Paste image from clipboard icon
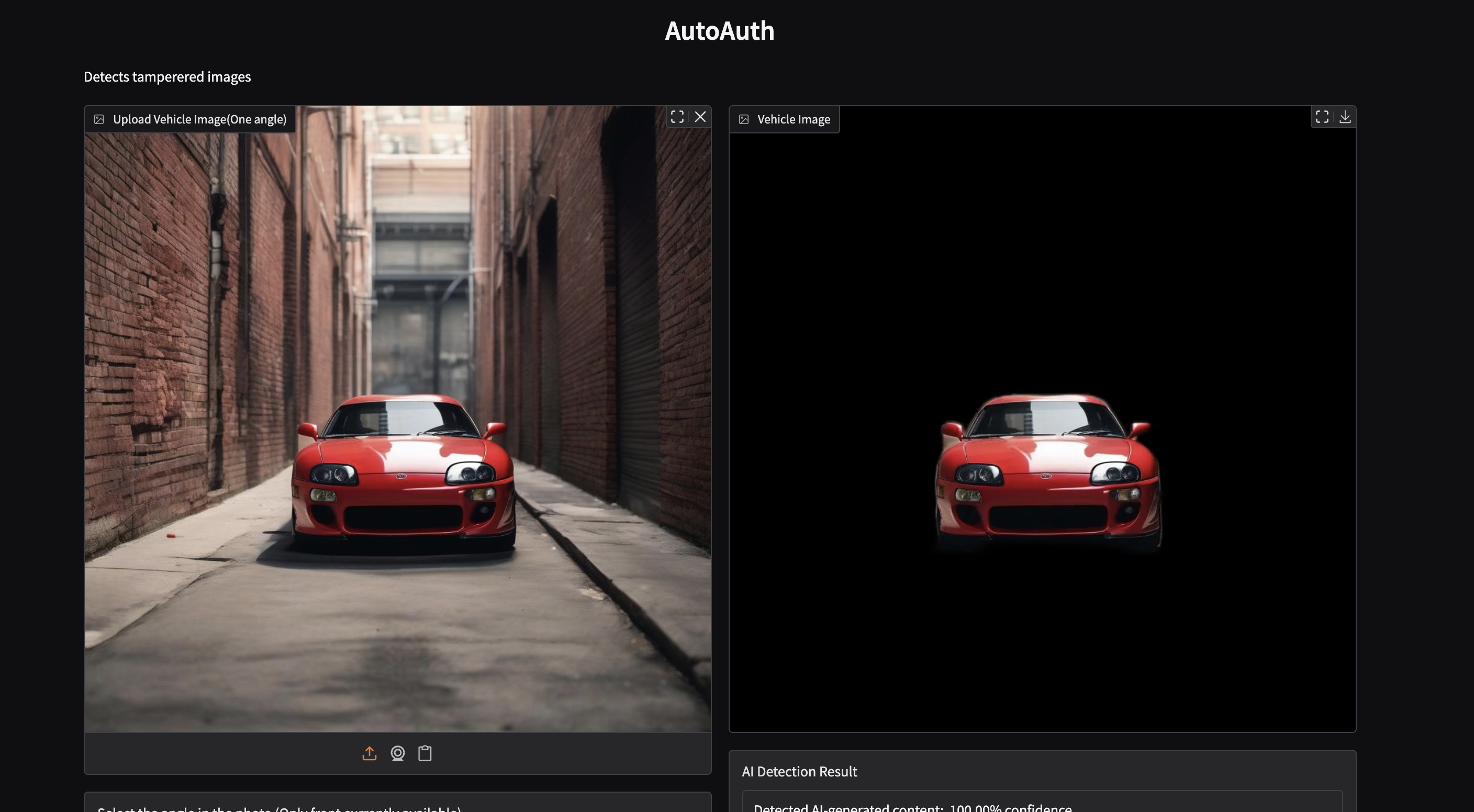Viewport: 1474px width, 812px height. coord(425,753)
